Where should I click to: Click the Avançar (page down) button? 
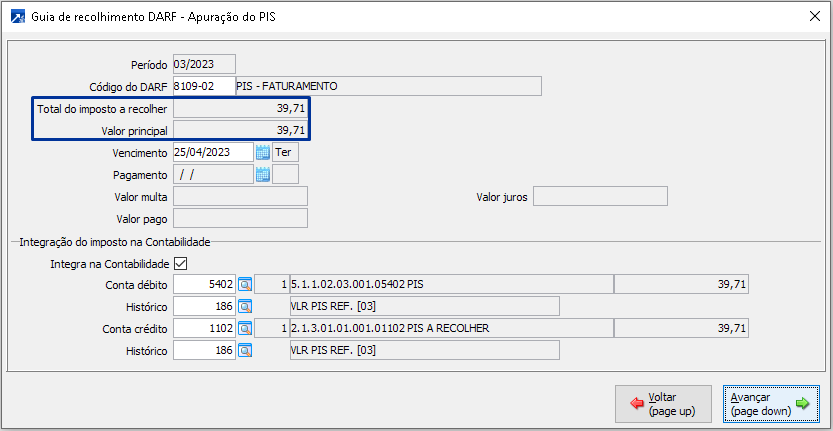(770, 404)
